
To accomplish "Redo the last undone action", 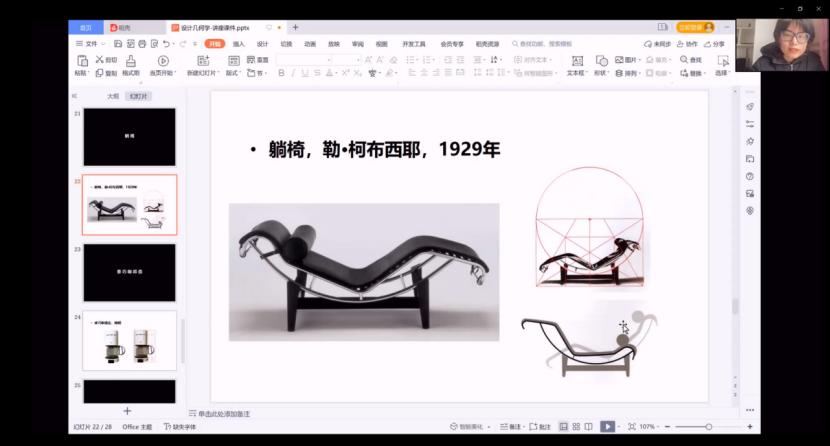I will coord(183,44).
